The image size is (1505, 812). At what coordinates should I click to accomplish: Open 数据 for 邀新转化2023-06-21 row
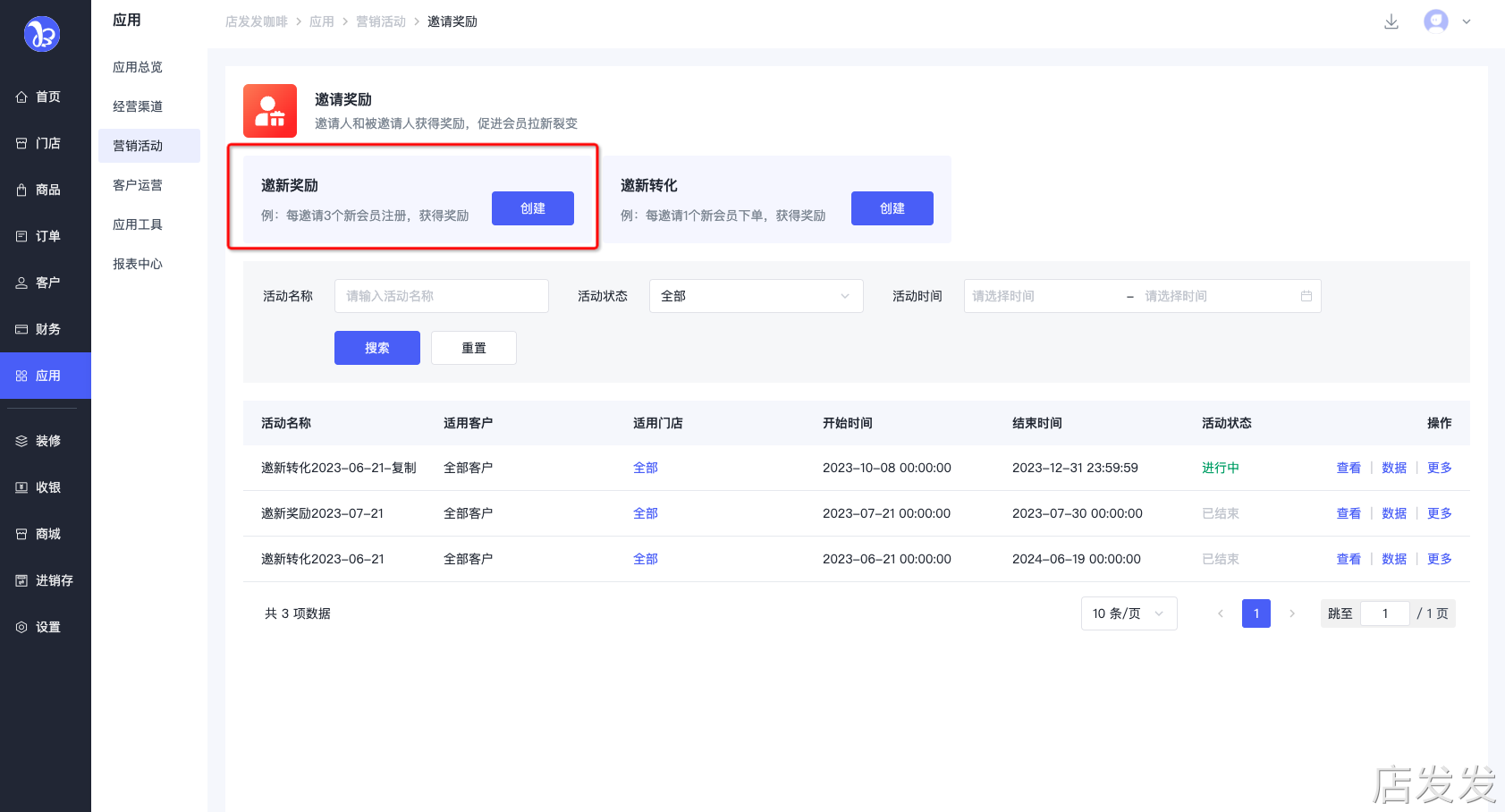pyautogui.click(x=1394, y=559)
